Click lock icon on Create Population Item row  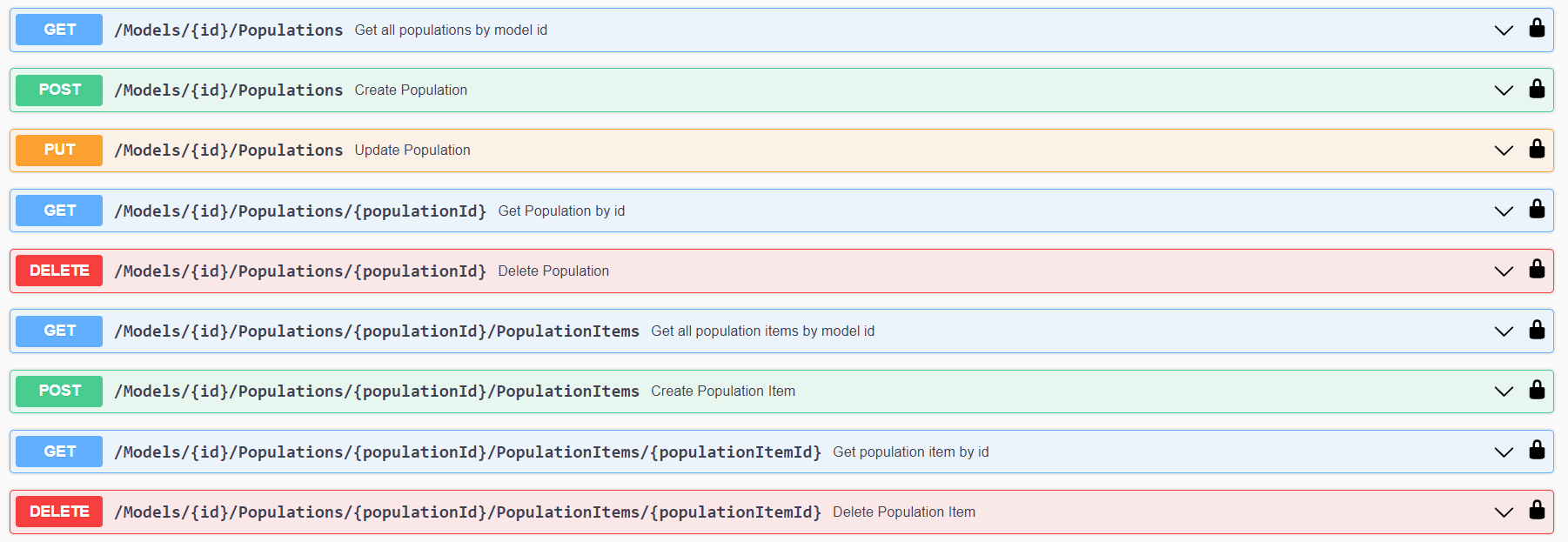tap(1537, 389)
